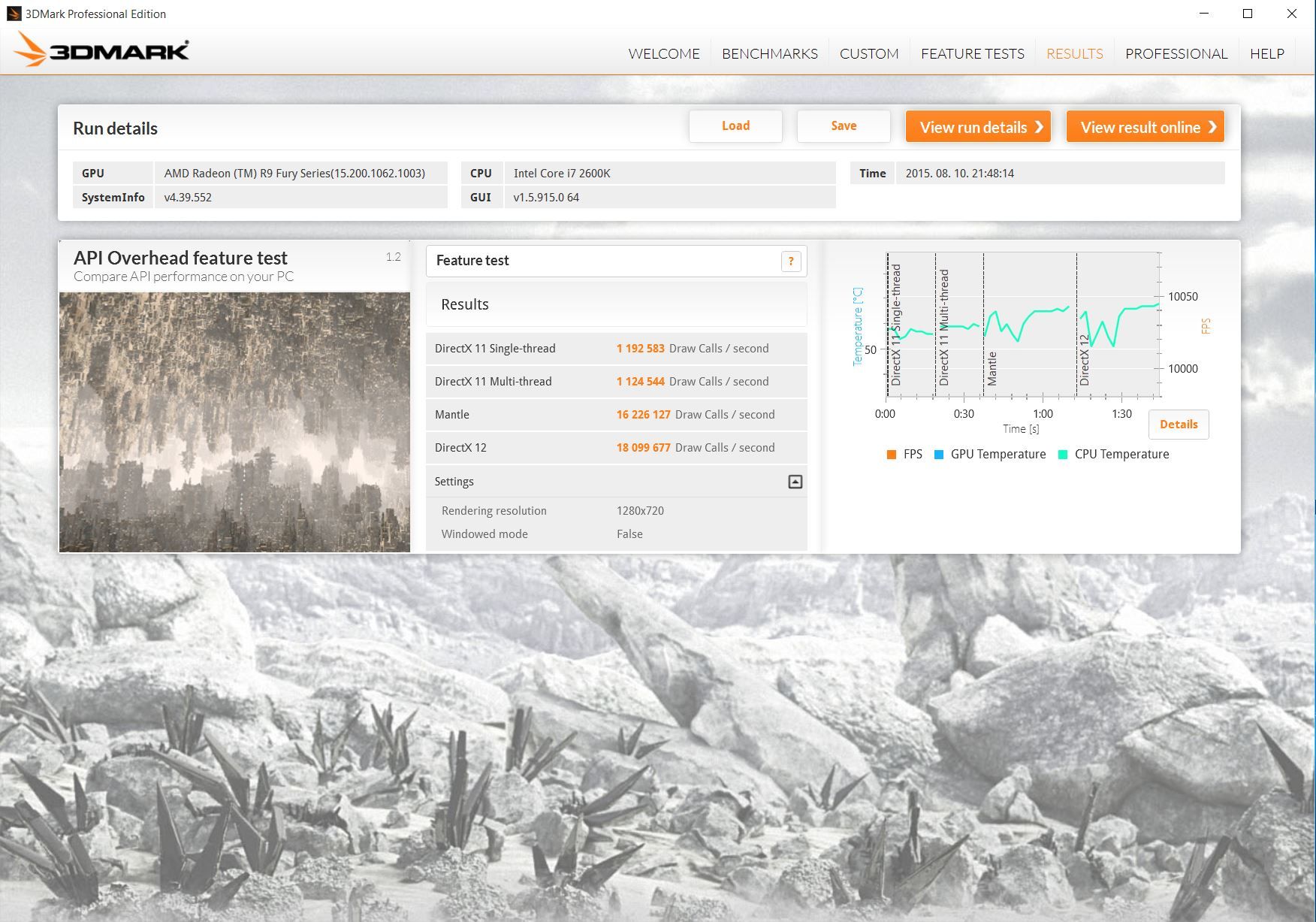
Task: Click the Save button
Action: [844, 126]
